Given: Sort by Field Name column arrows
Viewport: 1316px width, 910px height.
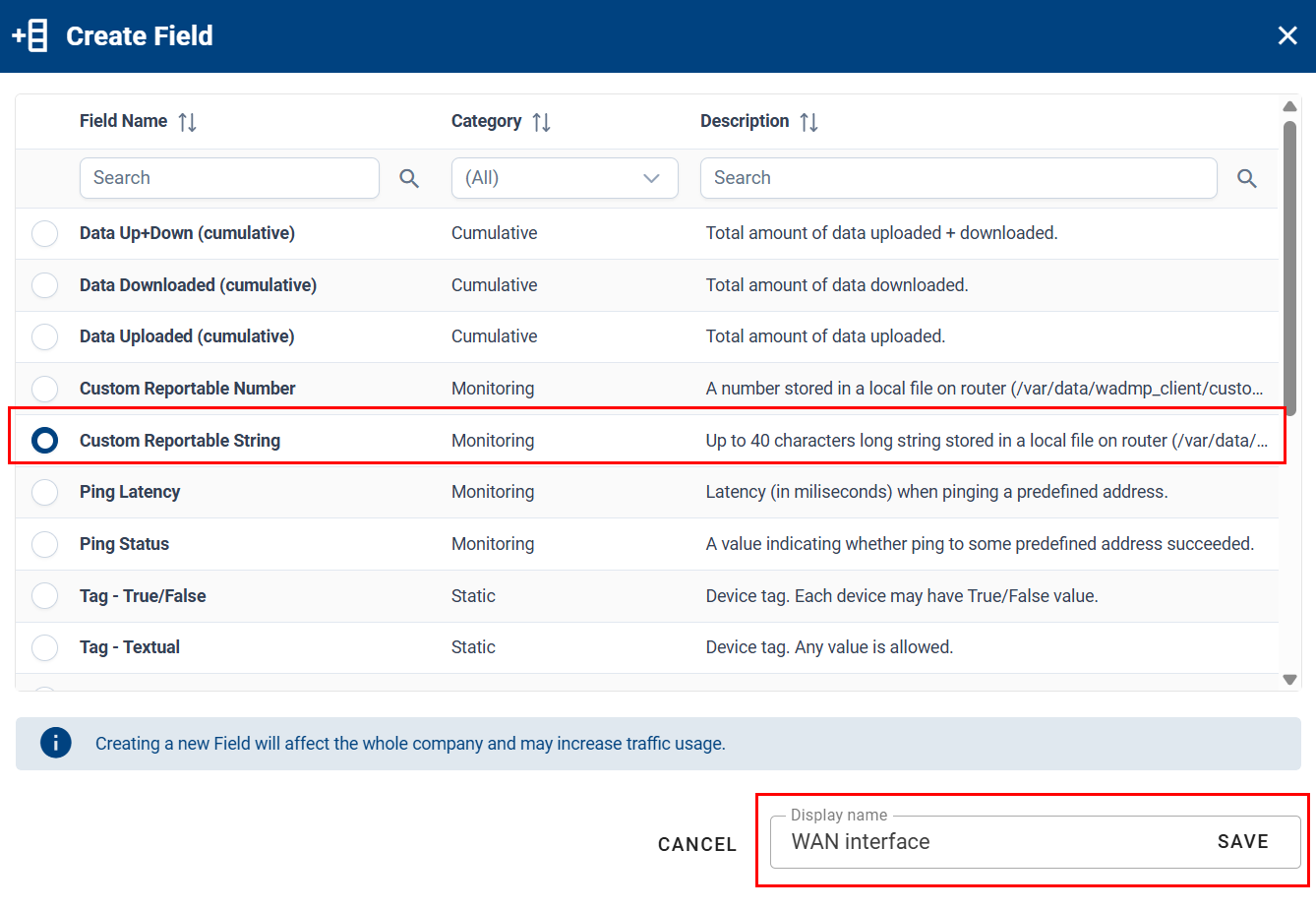Looking at the screenshot, I should [x=187, y=122].
